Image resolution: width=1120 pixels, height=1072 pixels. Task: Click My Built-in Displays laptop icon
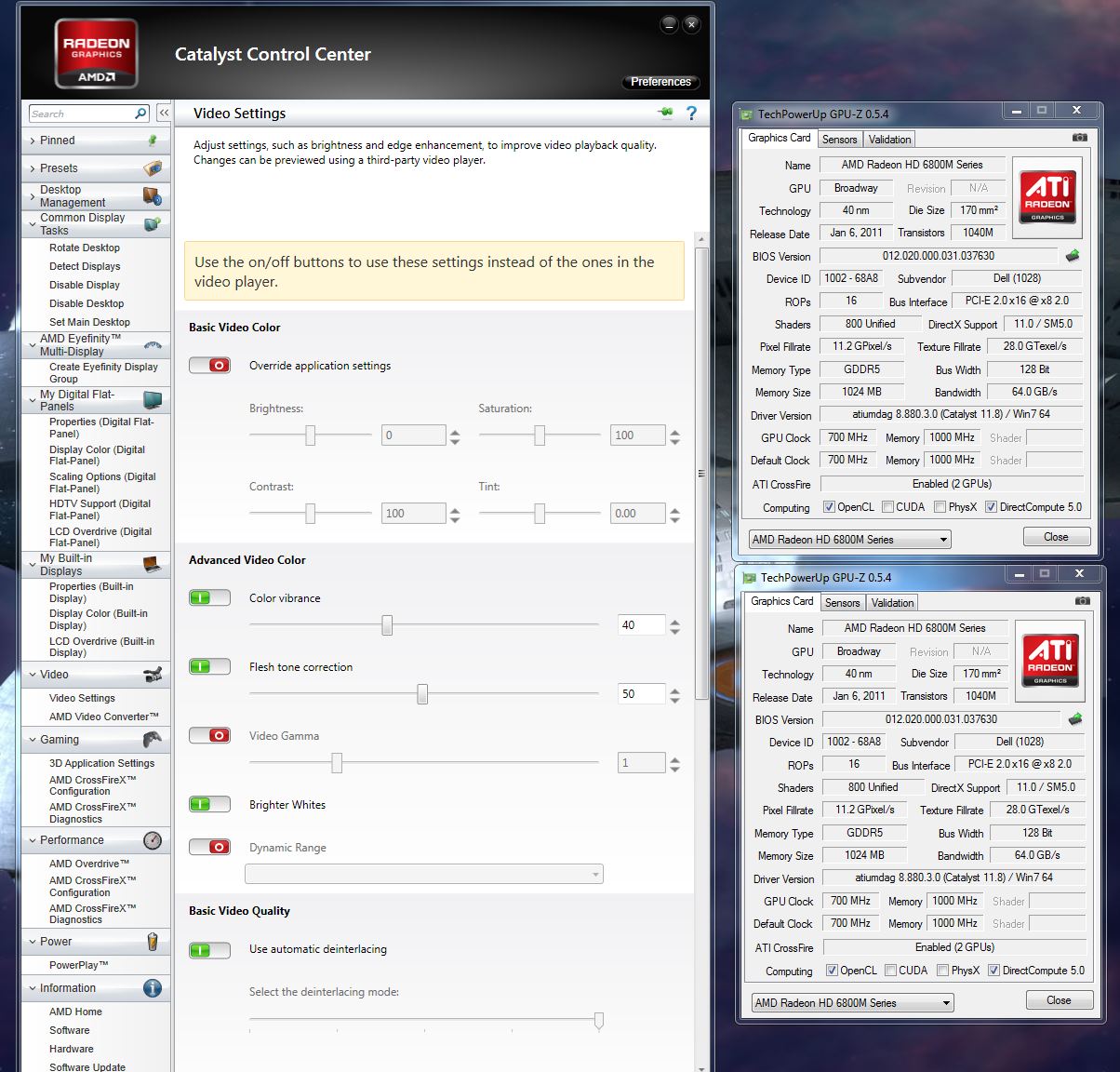[153, 564]
